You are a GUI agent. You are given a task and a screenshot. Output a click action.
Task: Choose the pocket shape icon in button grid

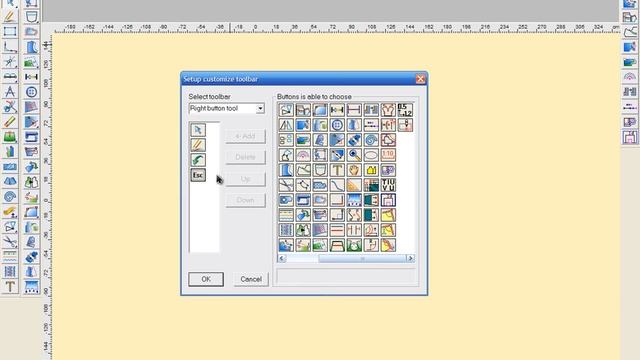pyautogui.click(x=320, y=170)
